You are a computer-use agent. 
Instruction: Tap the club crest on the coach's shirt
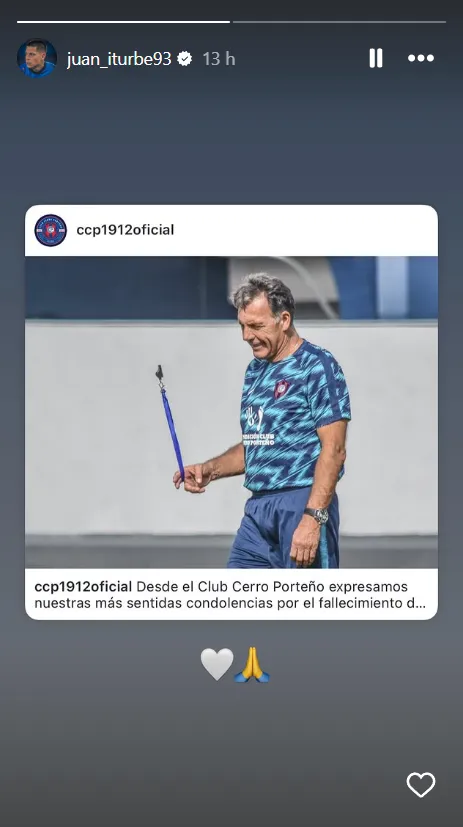[282, 389]
